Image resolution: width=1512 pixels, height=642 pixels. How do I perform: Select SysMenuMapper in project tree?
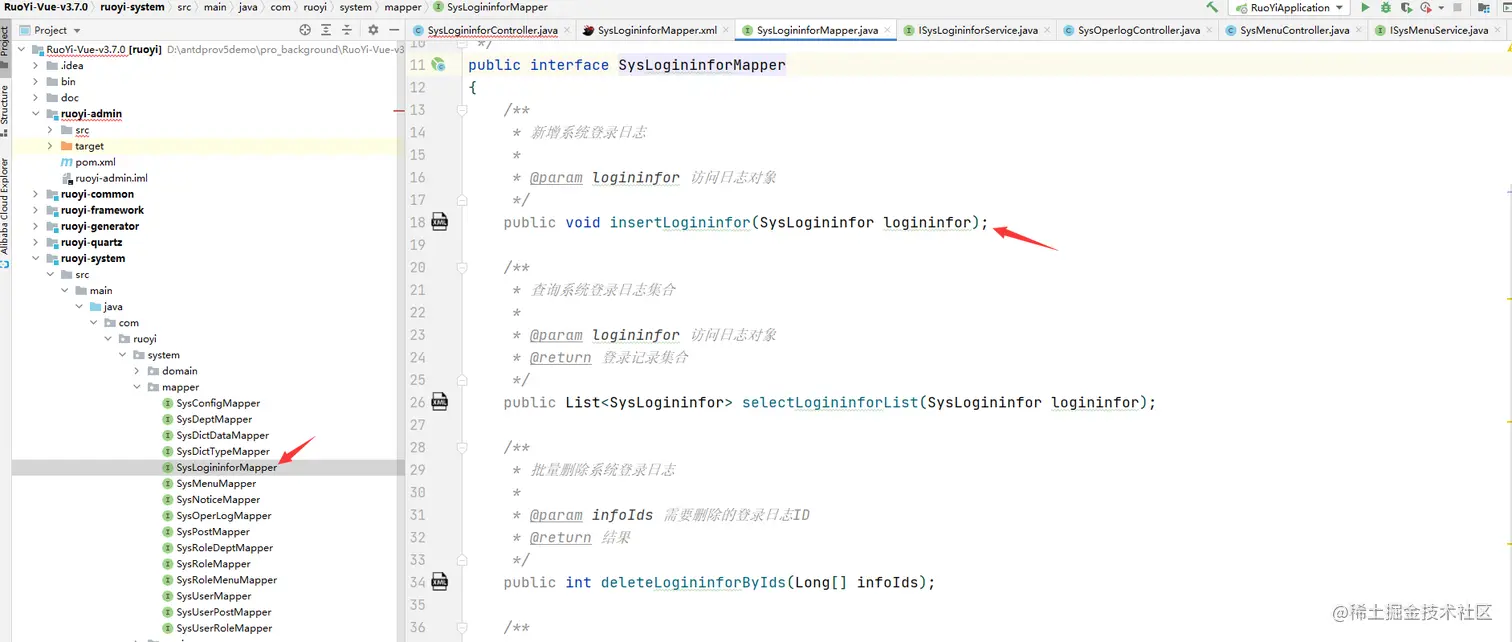click(216, 483)
